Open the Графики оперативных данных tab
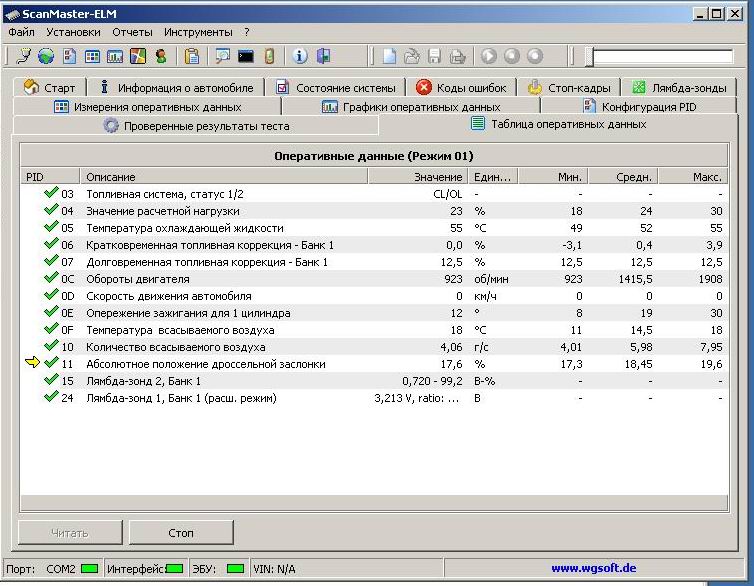The height and width of the screenshot is (586, 754). pyautogui.click(x=411, y=106)
